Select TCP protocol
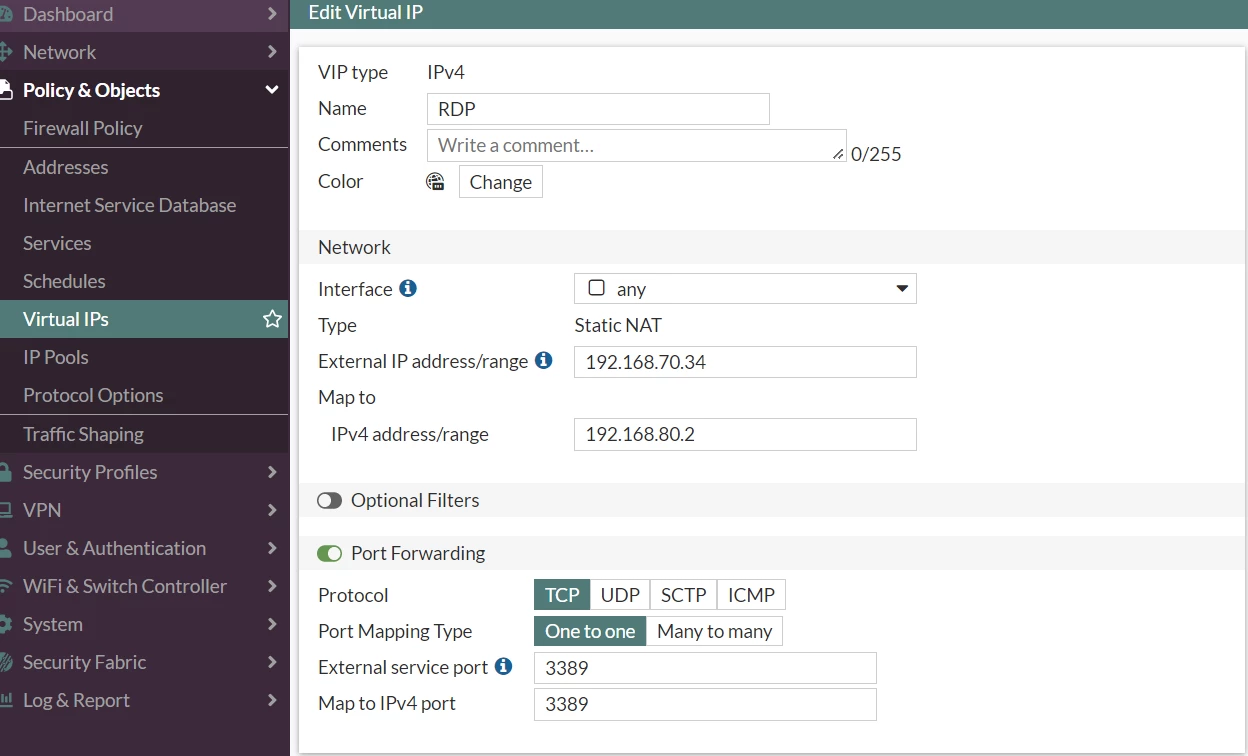The height and width of the screenshot is (756, 1248). point(562,595)
